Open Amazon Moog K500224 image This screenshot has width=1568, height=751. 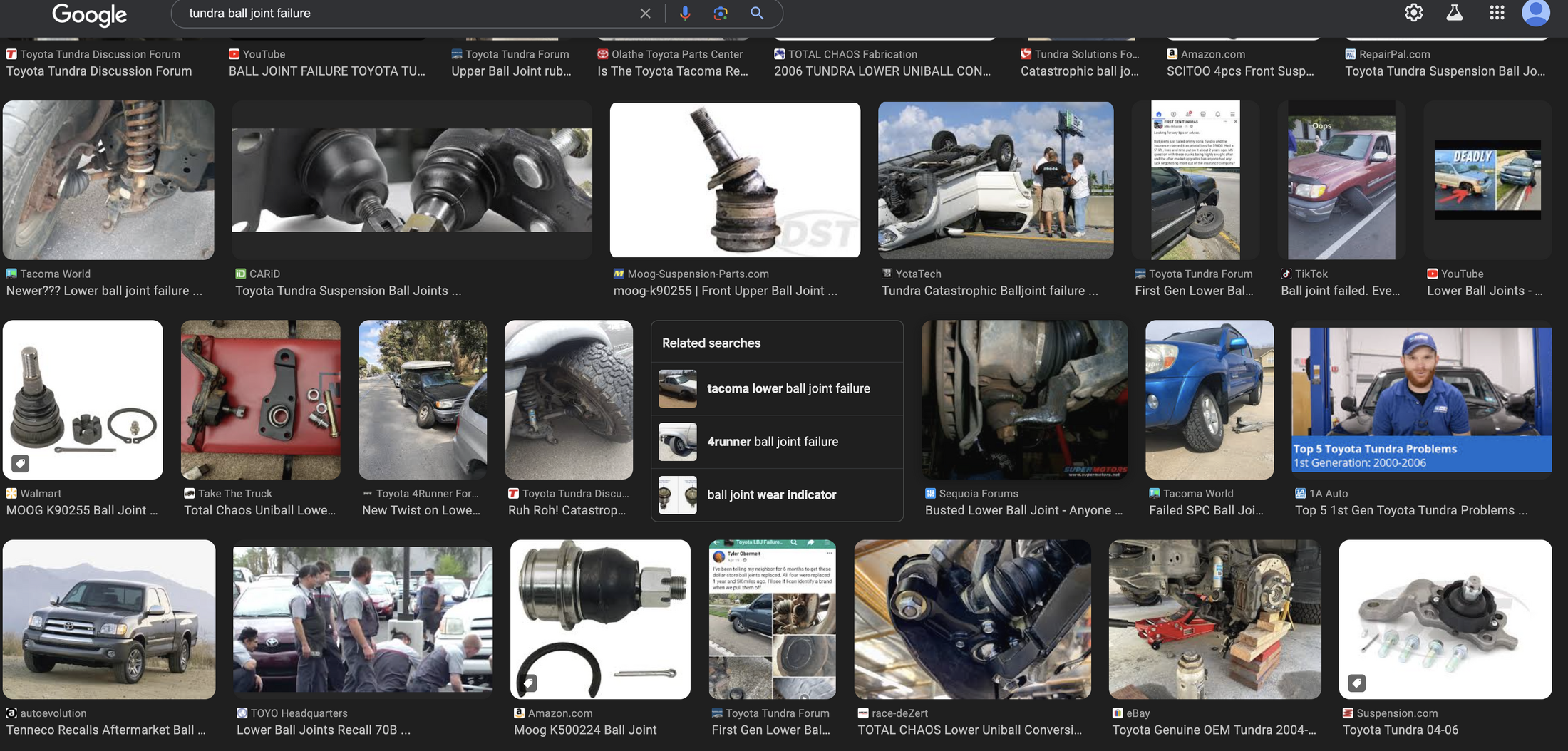600,619
